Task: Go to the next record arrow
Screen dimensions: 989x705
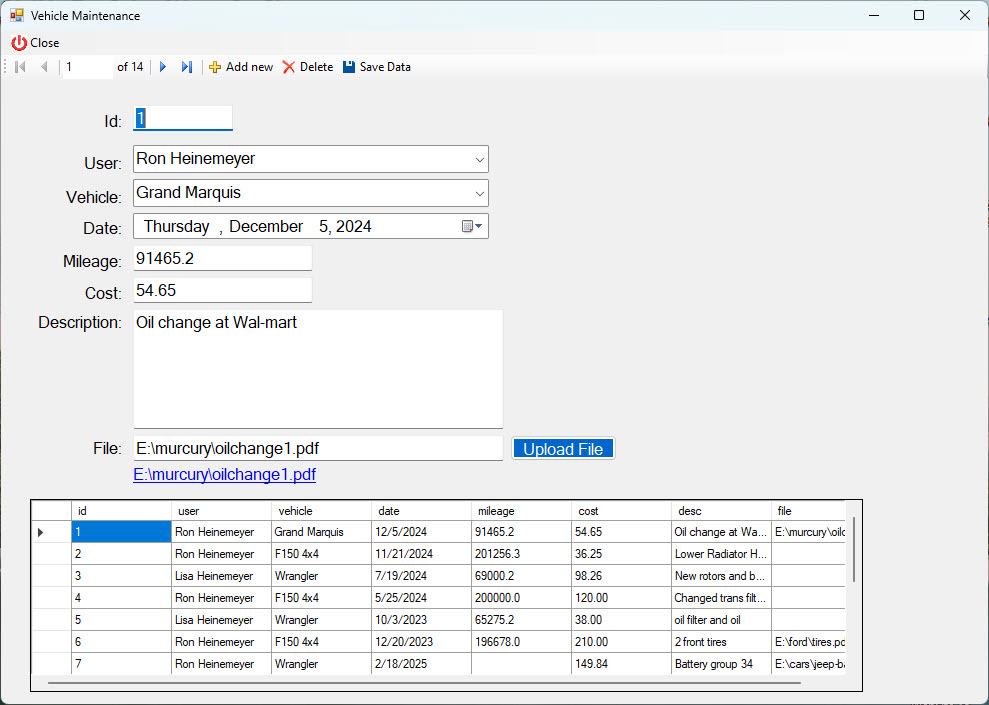Action: (x=163, y=67)
